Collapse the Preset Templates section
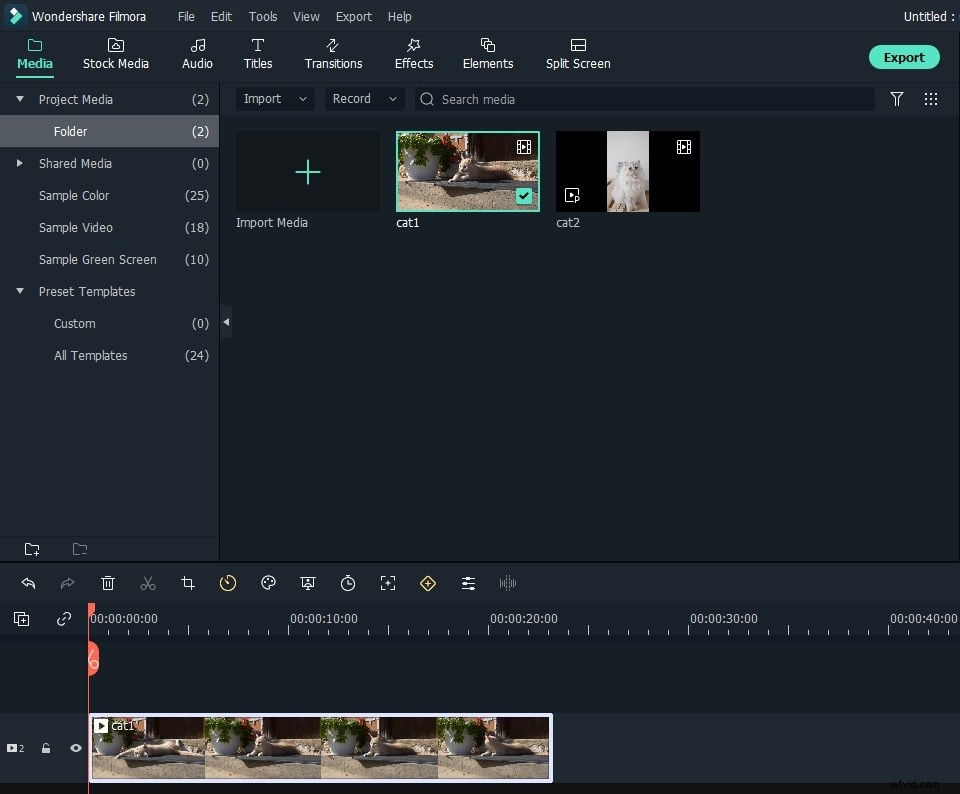The height and width of the screenshot is (794, 960). pos(19,291)
